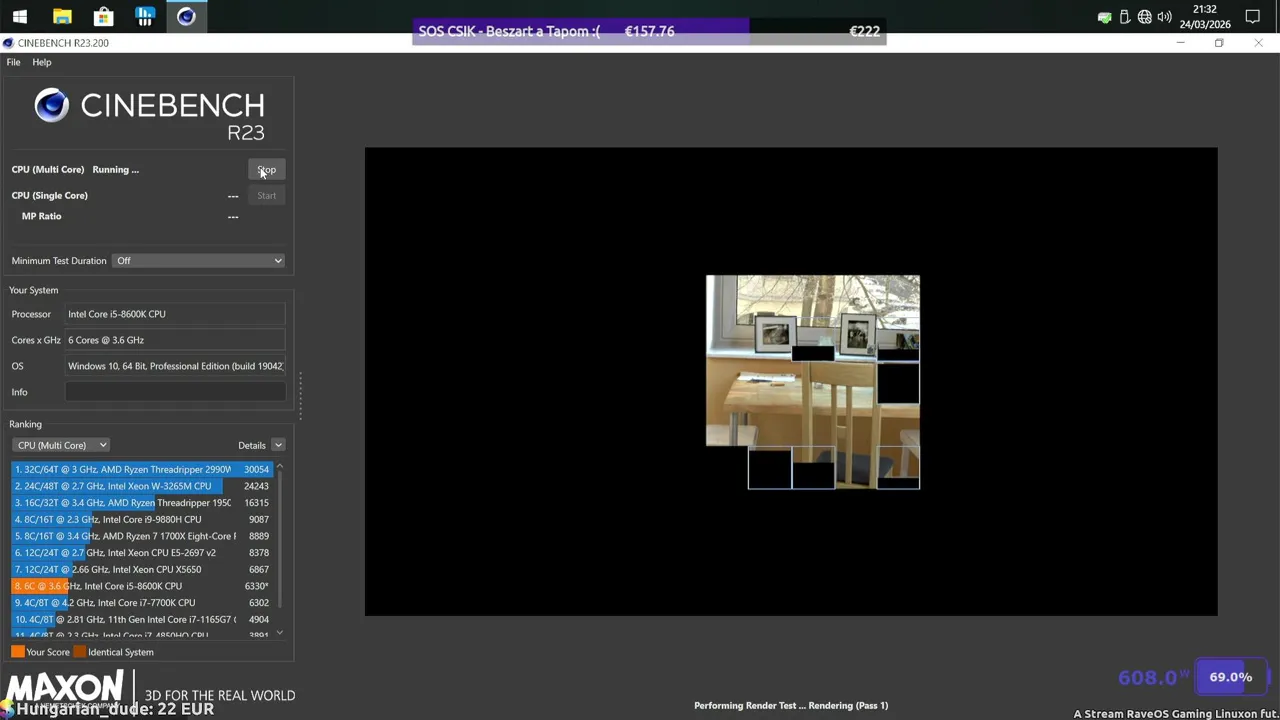The width and height of the screenshot is (1280, 720).
Task: Open the network globe tray icon
Action: (x=1144, y=17)
